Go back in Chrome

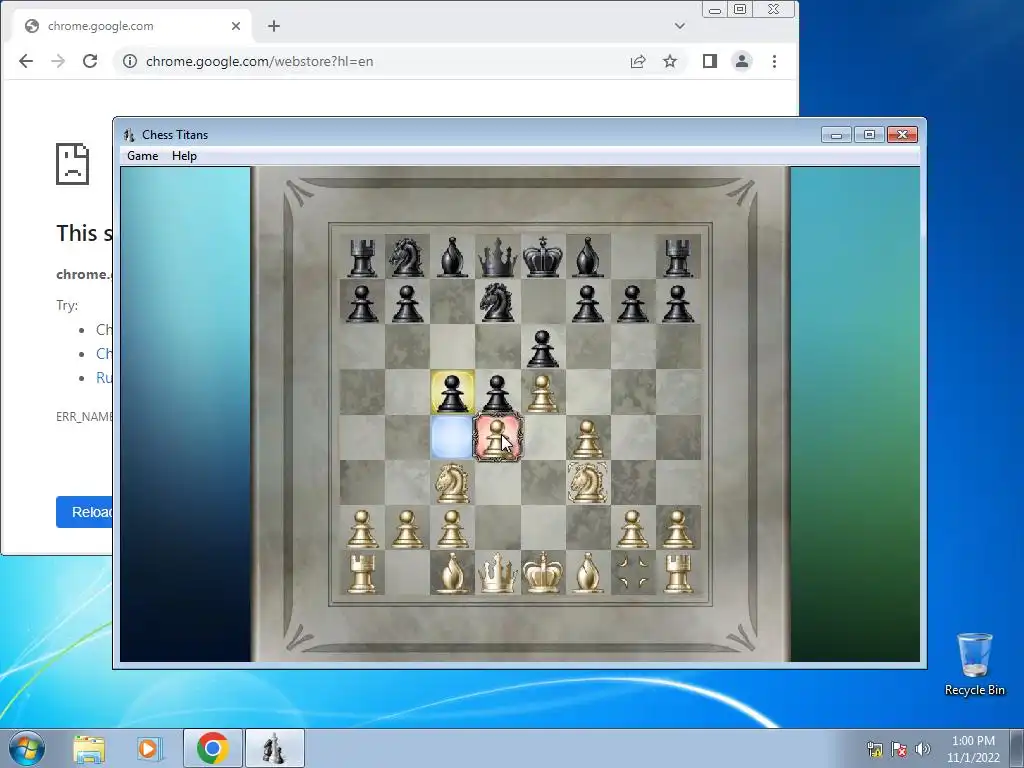tap(26, 61)
